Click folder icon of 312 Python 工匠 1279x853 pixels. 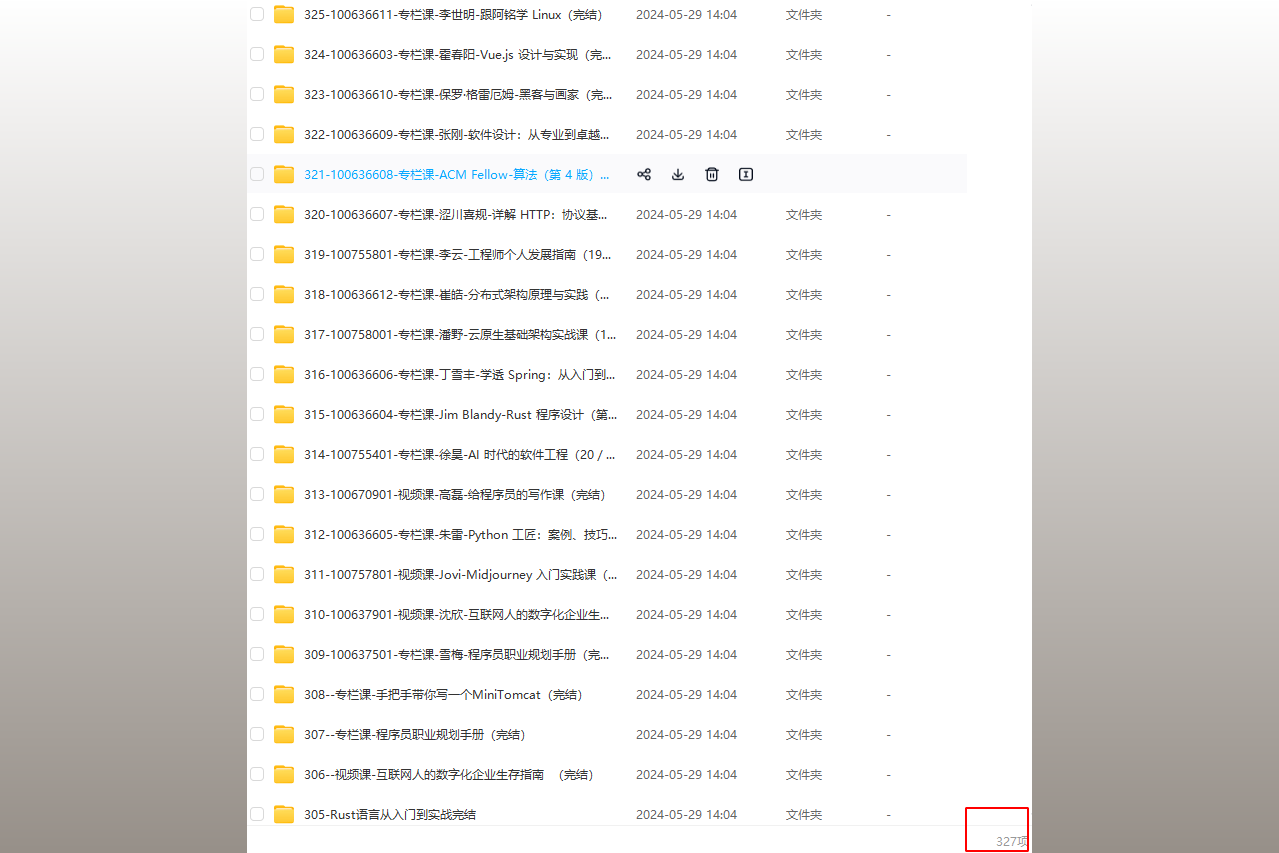284,534
